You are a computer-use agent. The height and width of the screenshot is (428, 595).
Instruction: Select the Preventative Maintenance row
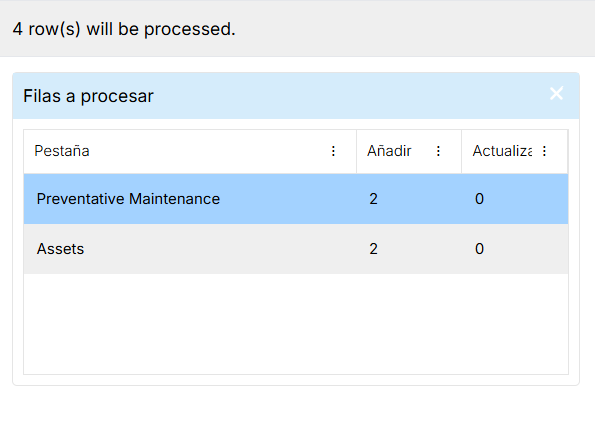296,199
